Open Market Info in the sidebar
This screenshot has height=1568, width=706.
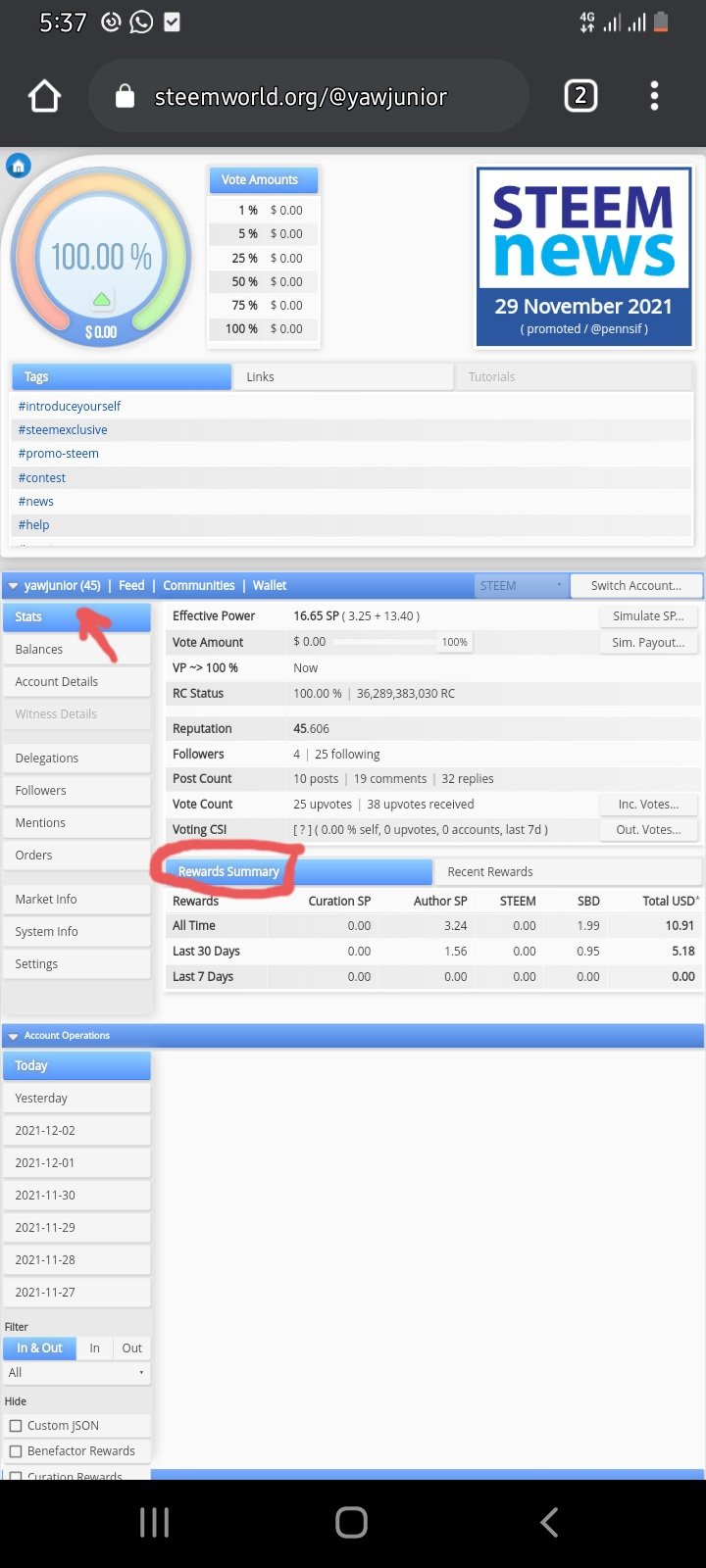click(x=76, y=899)
